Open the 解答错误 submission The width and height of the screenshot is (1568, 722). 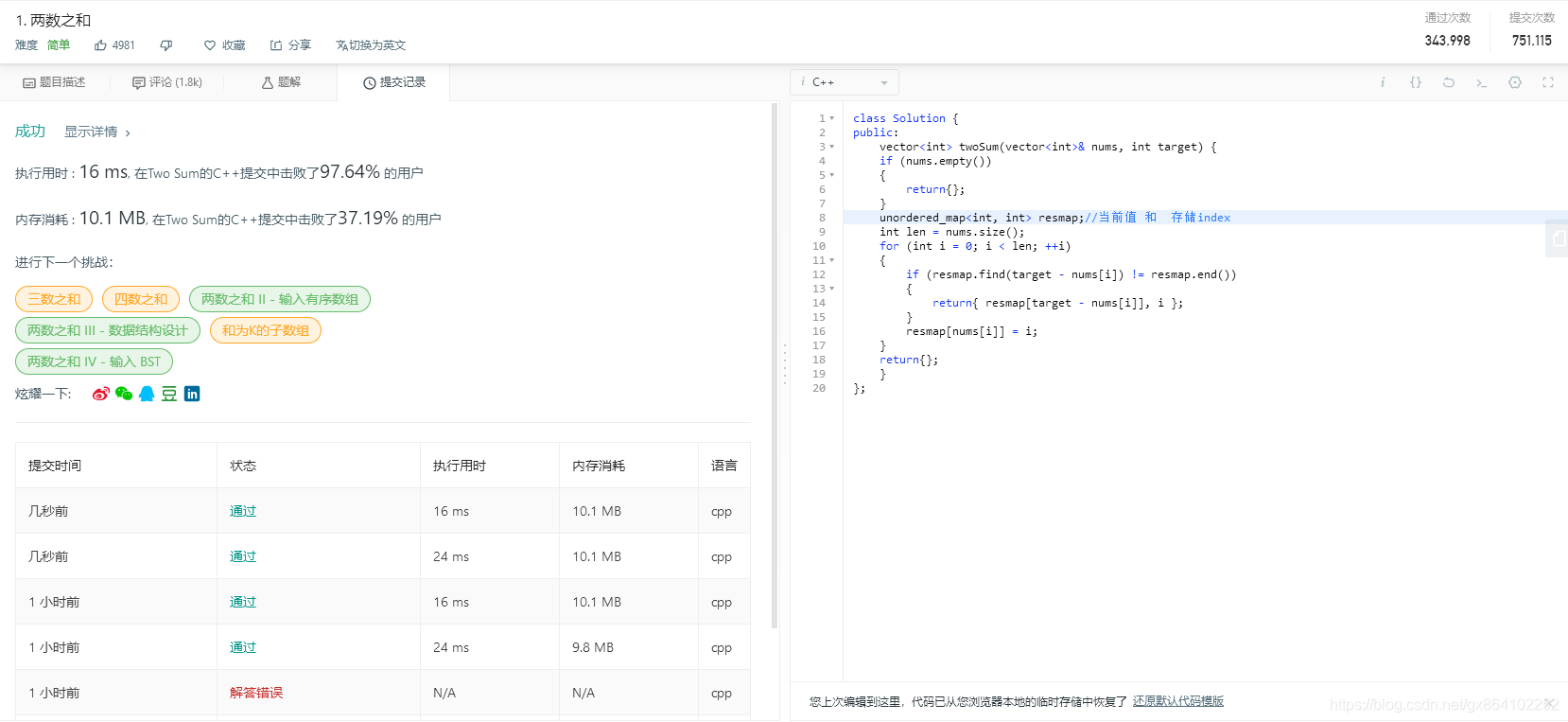pyautogui.click(x=256, y=693)
